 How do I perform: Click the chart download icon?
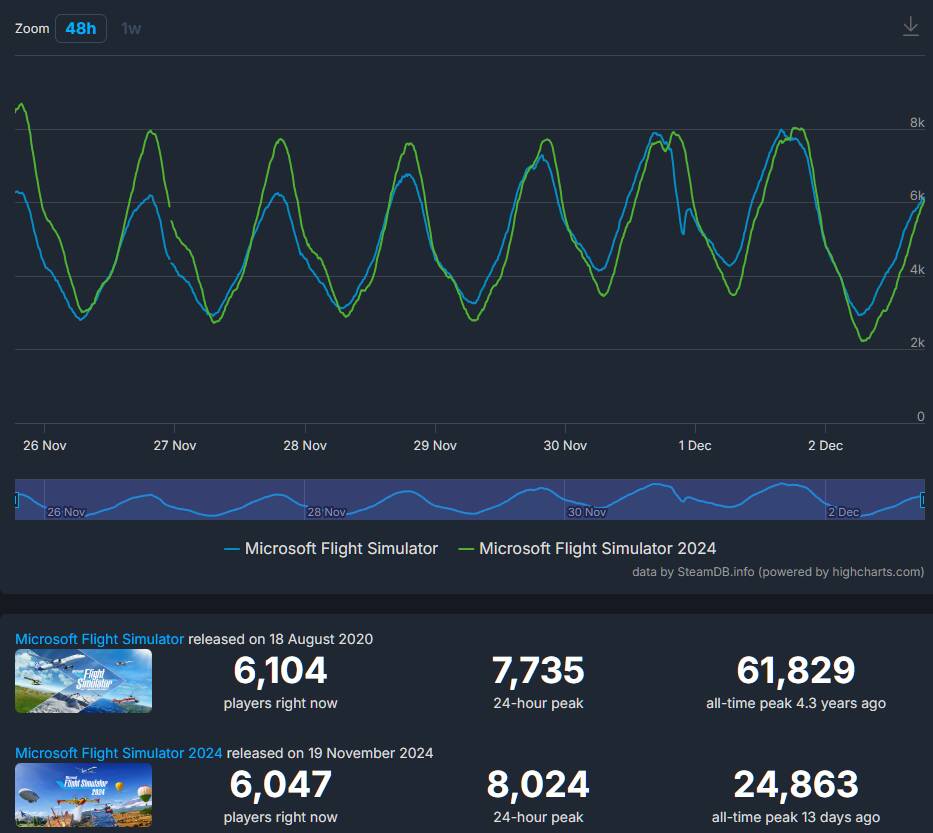pos(910,27)
